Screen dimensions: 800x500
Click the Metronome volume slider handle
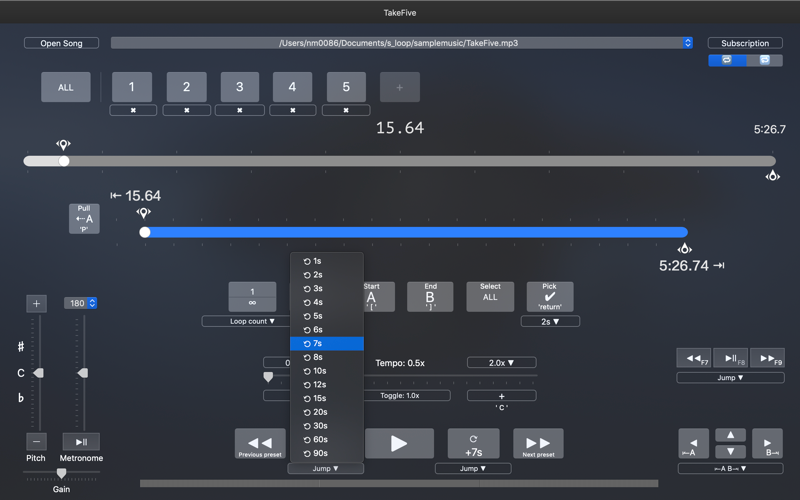pyautogui.click(x=83, y=373)
